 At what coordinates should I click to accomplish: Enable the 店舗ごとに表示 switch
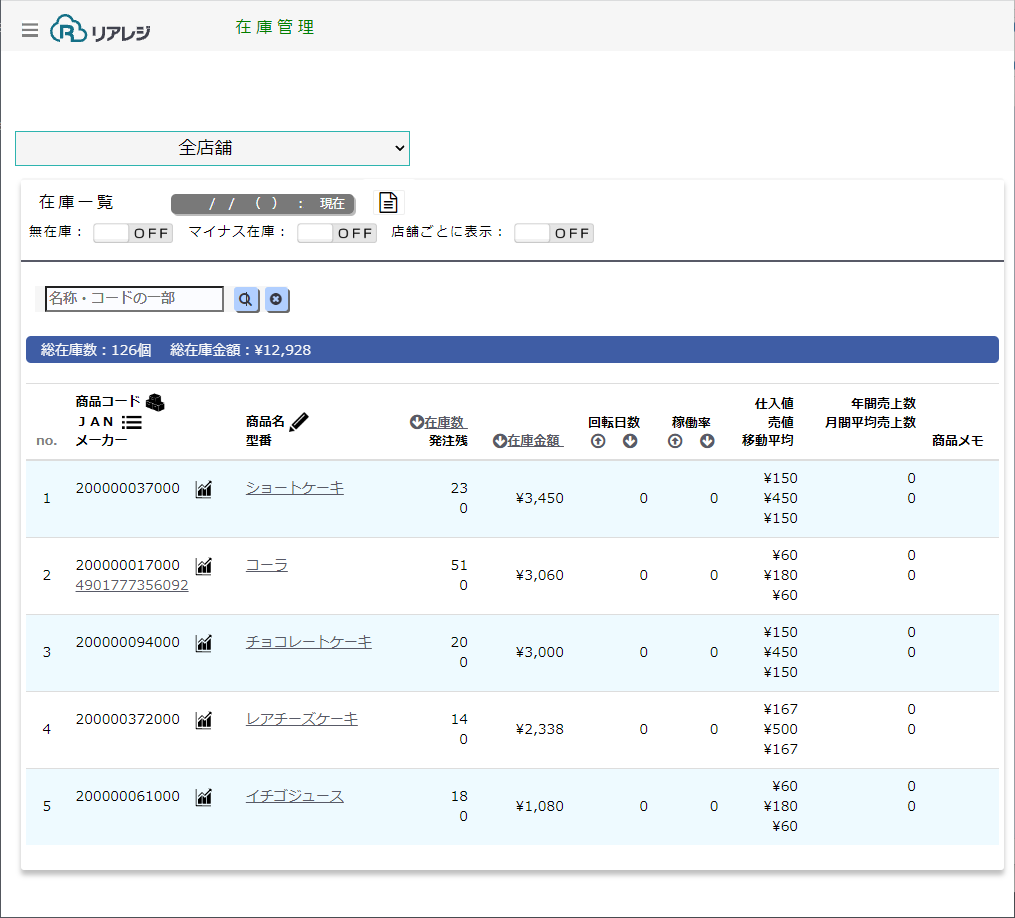[x=554, y=233]
